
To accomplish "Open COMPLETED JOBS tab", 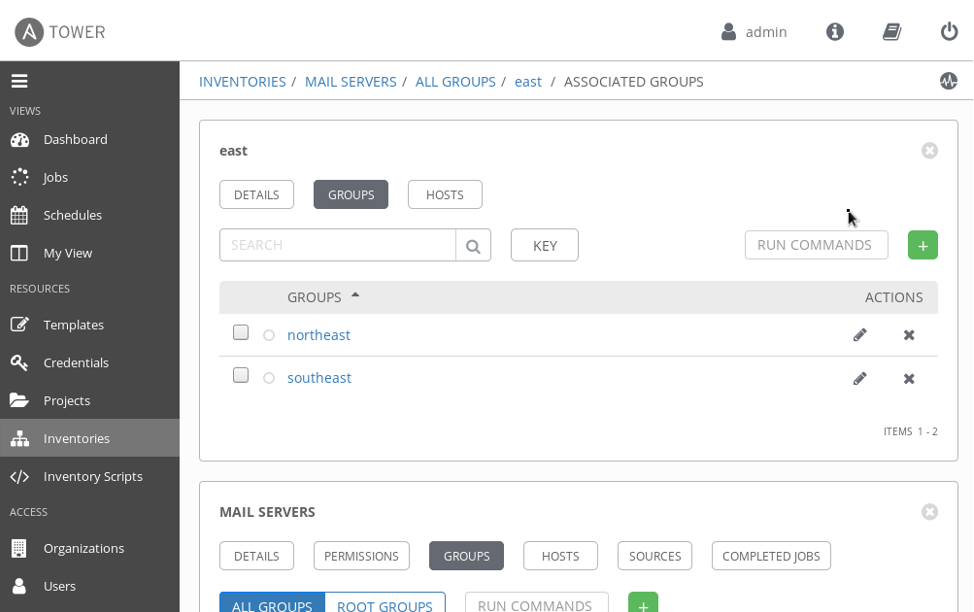I will 771,556.
